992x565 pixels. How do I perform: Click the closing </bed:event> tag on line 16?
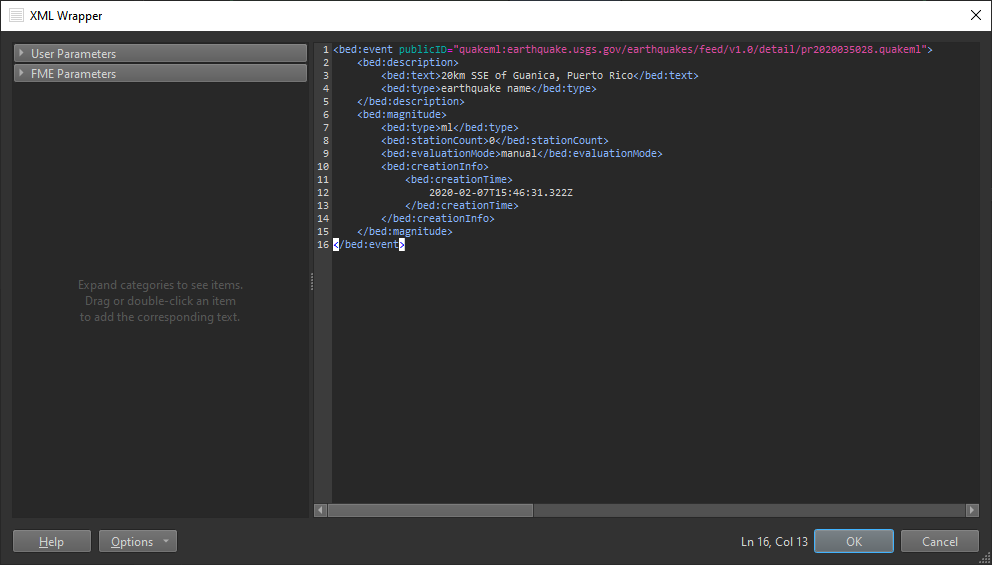369,244
